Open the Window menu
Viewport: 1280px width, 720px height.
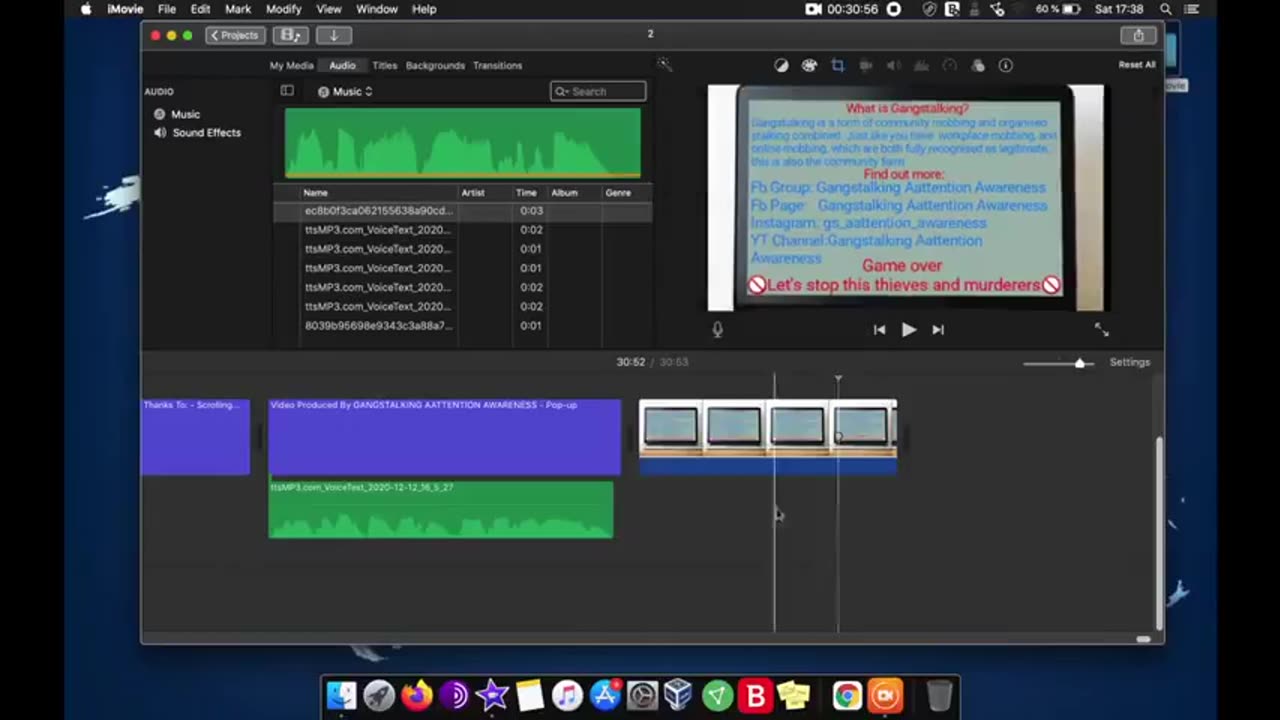pos(377,9)
